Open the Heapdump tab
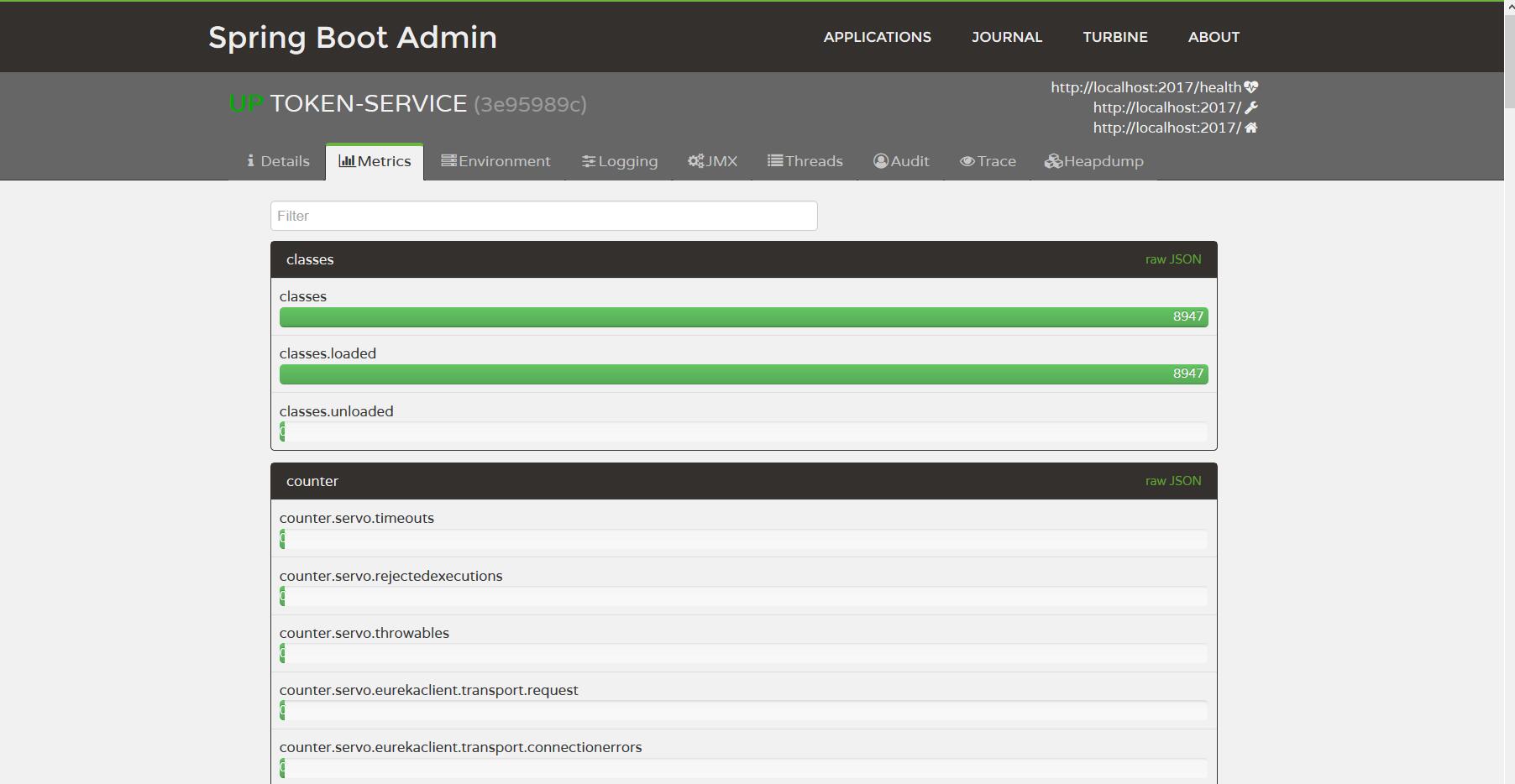Viewport: 1515px width, 784px height. 1093,161
